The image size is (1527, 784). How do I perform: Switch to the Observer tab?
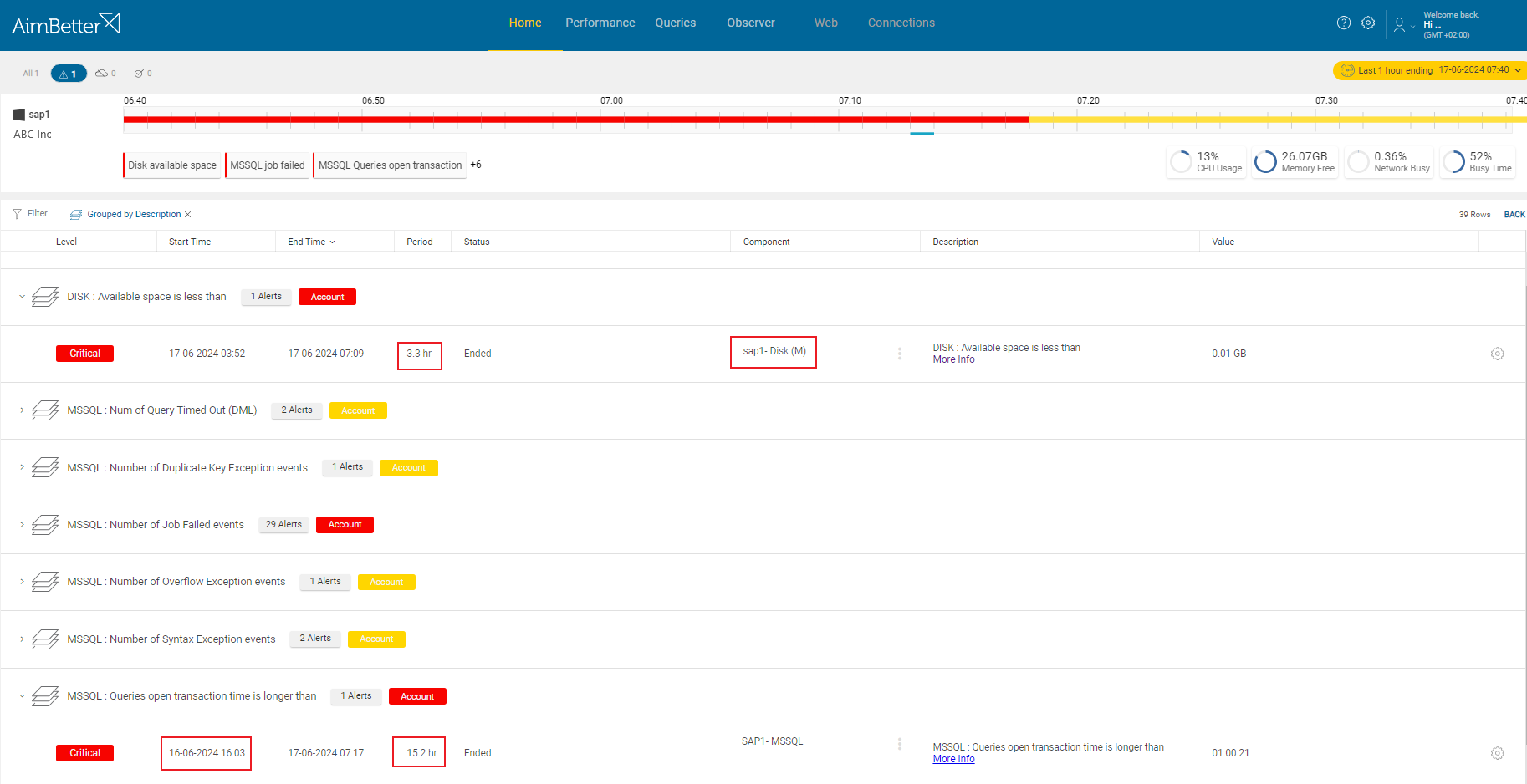(751, 23)
